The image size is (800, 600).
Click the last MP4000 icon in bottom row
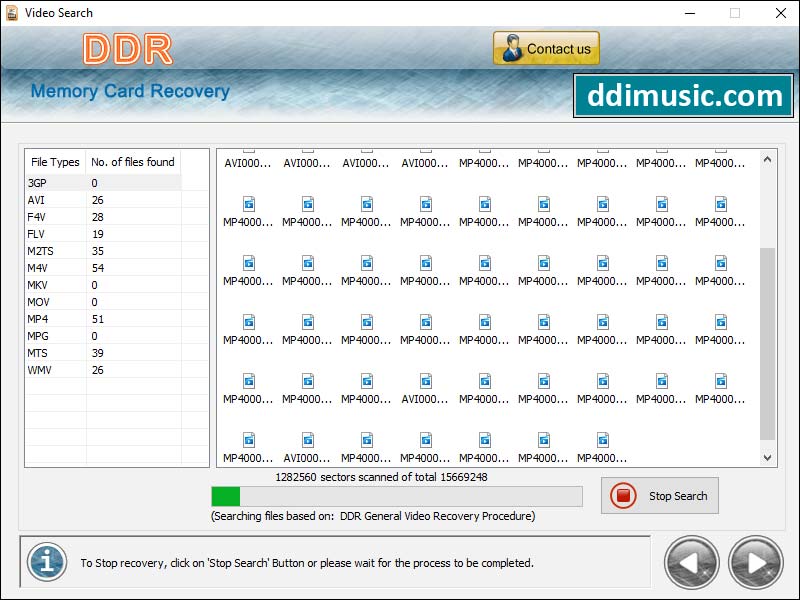tap(603, 441)
